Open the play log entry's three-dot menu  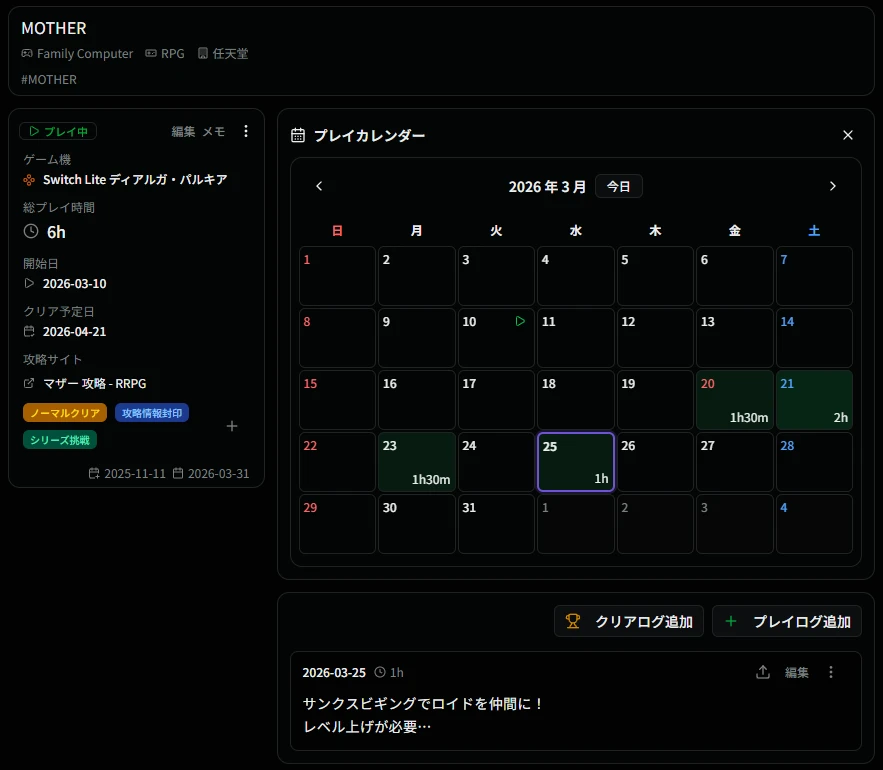click(830, 672)
